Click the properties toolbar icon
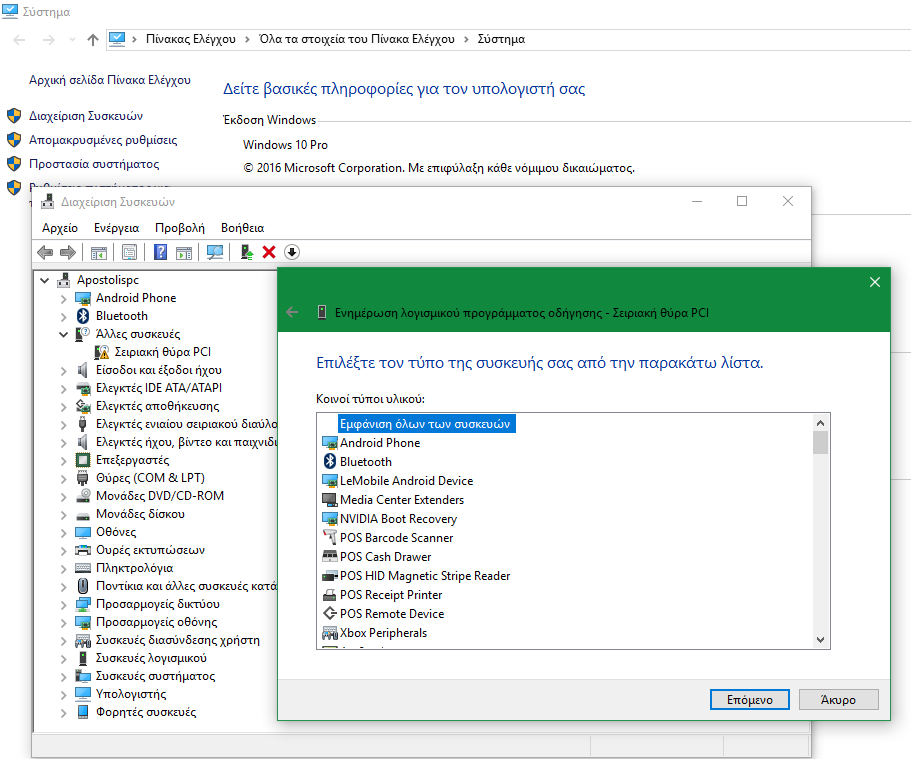Screen dimensions: 911x759 tap(129, 252)
